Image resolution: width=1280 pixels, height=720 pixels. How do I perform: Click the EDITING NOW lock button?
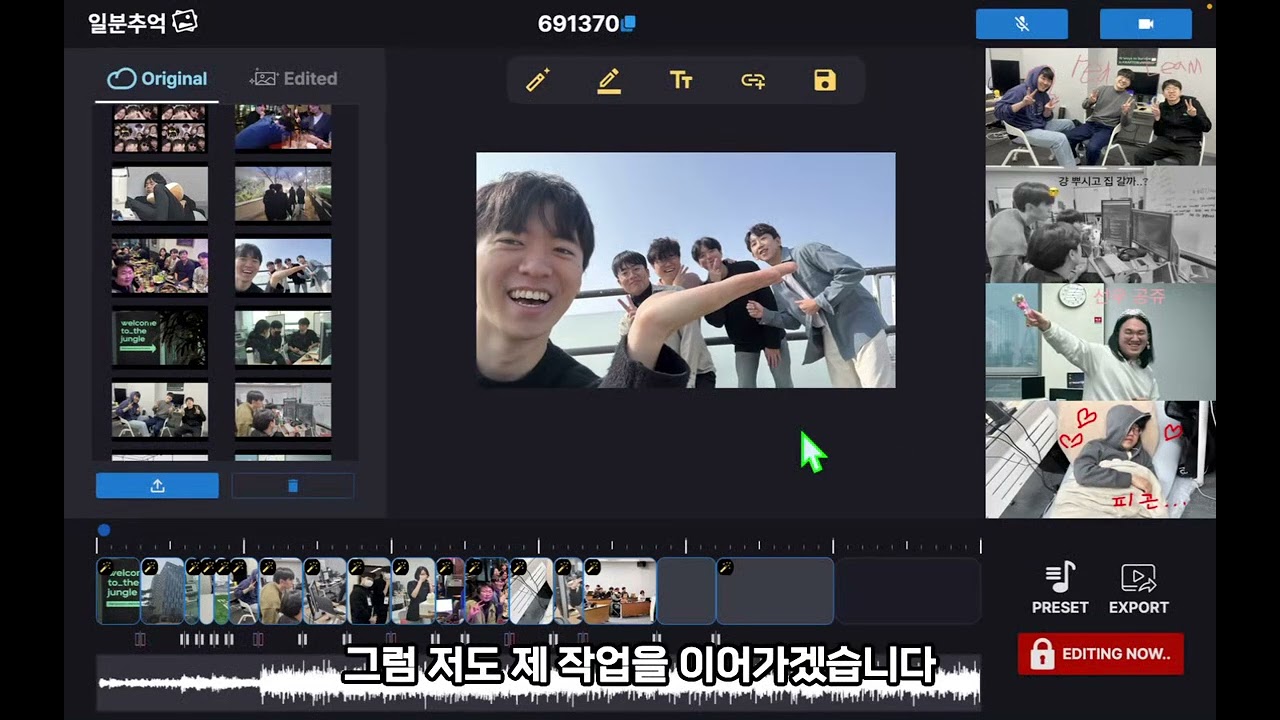coord(1100,654)
